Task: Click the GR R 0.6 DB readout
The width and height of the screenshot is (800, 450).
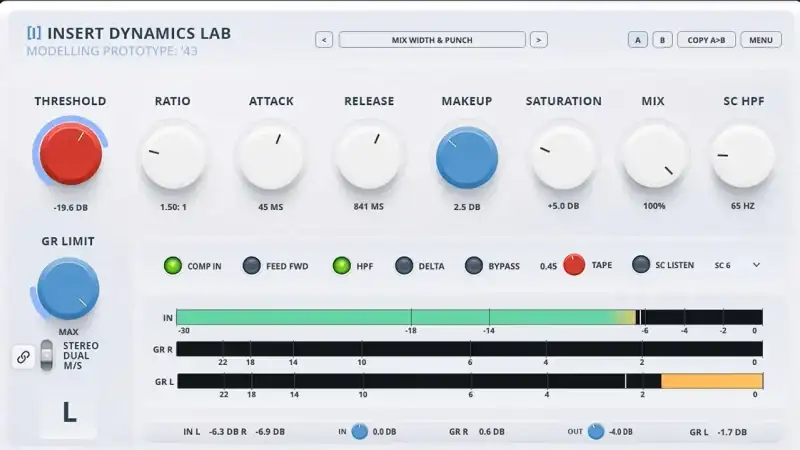Action: coord(477,432)
